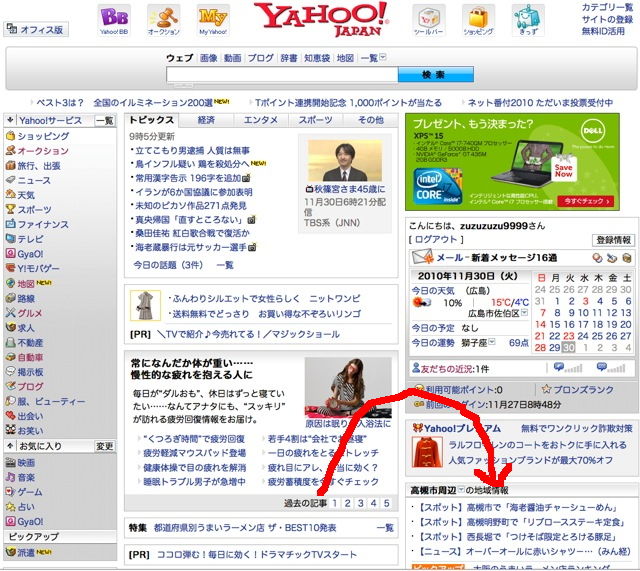Click the 掲示板 speech bubble icon

pos(10,372)
